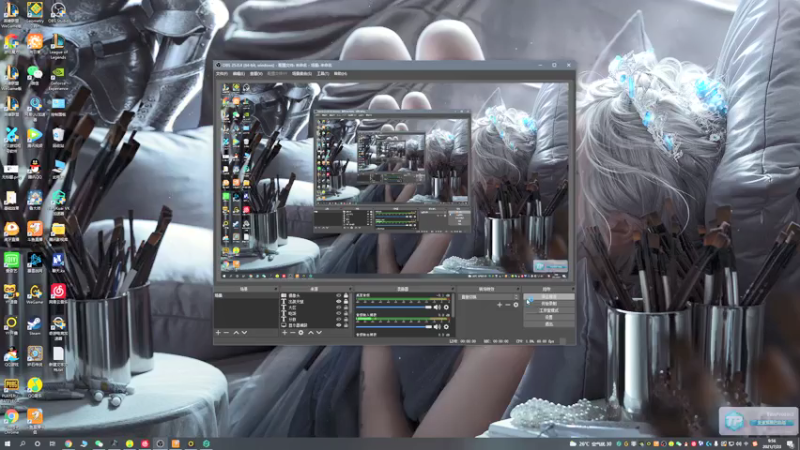Undock Scene Transitions panel via header icon
The width and height of the screenshot is (800, 450).
click(518, 288)
